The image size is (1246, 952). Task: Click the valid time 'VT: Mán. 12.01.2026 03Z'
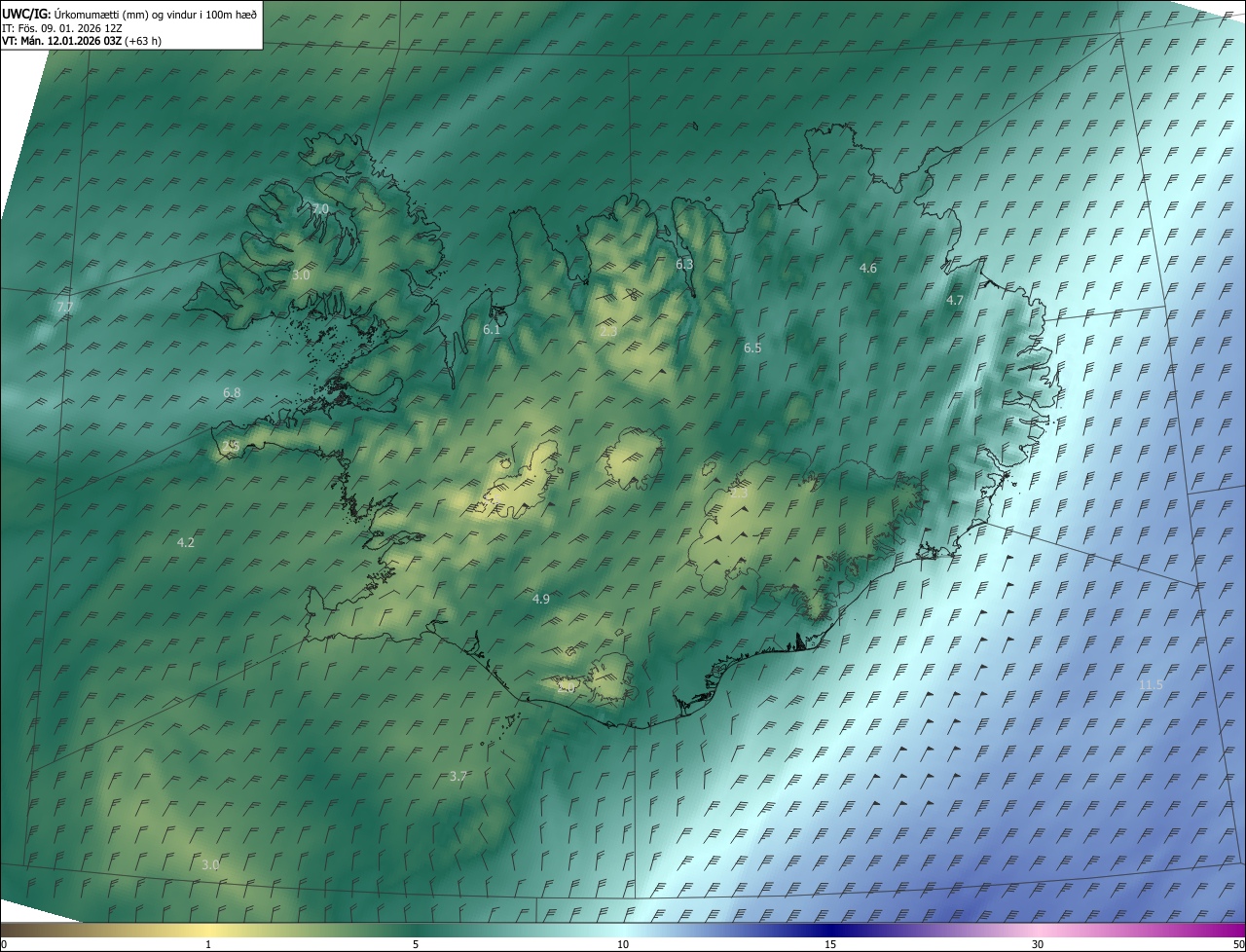[x=60, y=41]
